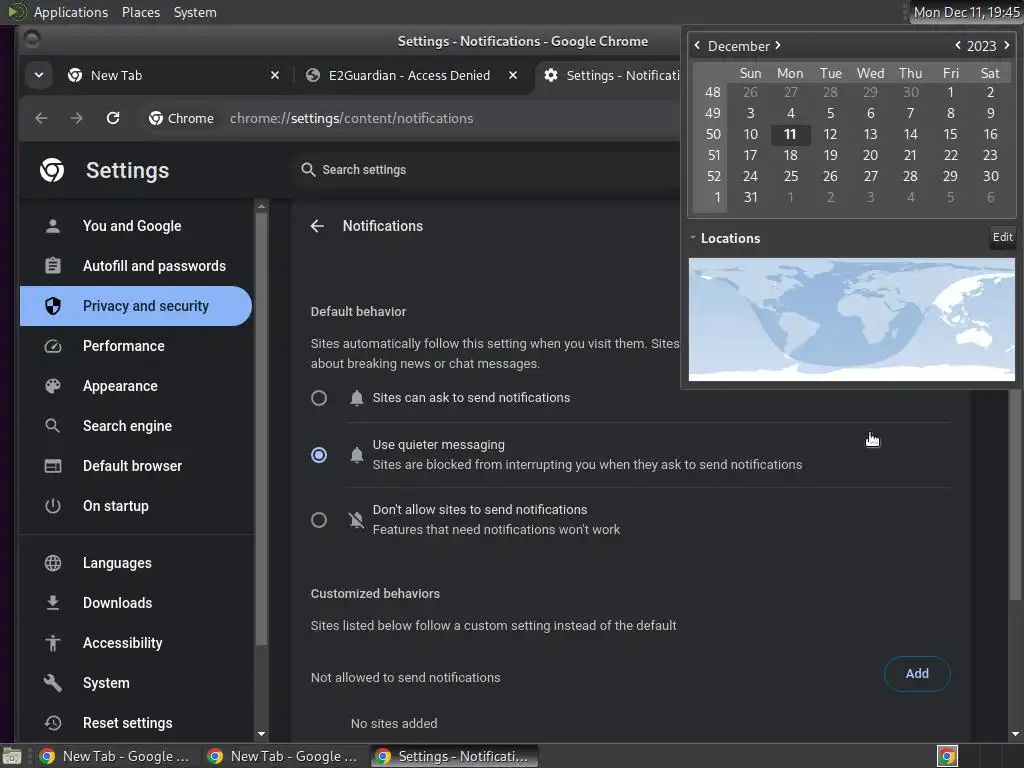The image size is (1024, 768).
Task: Click the settings sidebar scrollbar thumb
Action: coord(261,430)
